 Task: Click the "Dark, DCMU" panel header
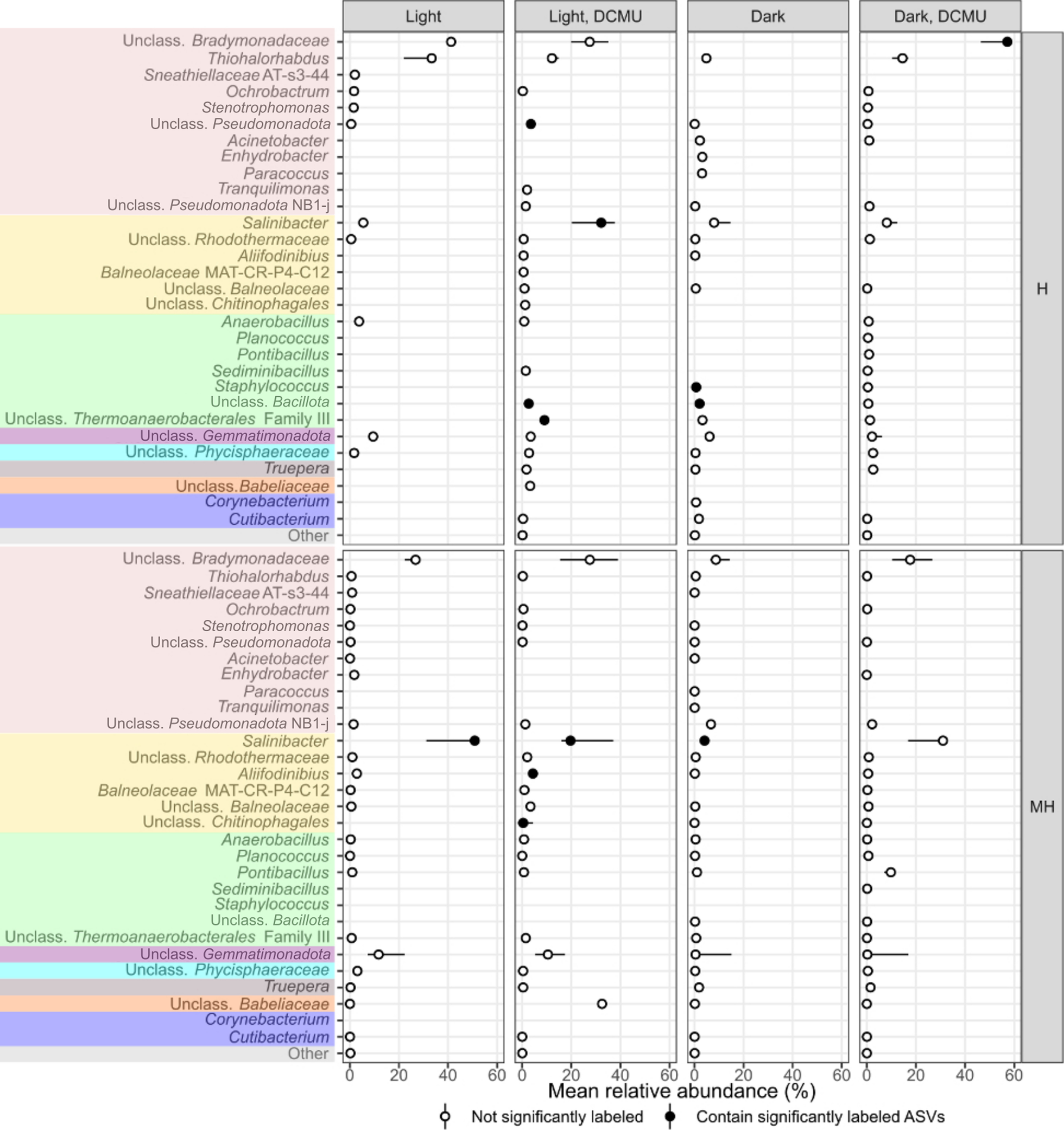click(x=940, y=16)
